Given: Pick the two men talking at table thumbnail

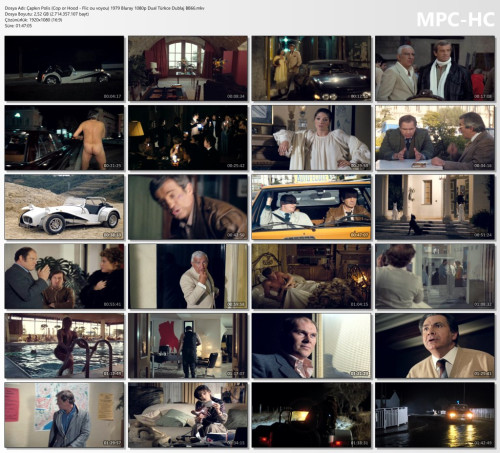Looking at the screenshot, I should (x=435, y=138).
